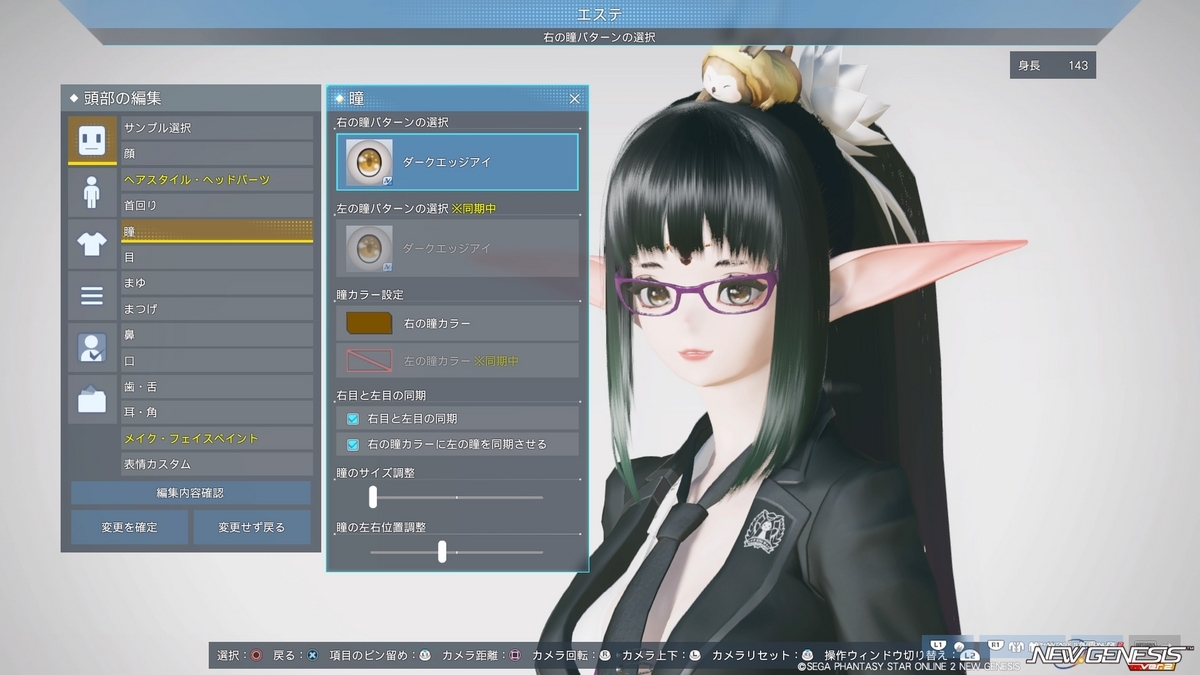Open the 表情カスタム entry

[x=217, y=464]
